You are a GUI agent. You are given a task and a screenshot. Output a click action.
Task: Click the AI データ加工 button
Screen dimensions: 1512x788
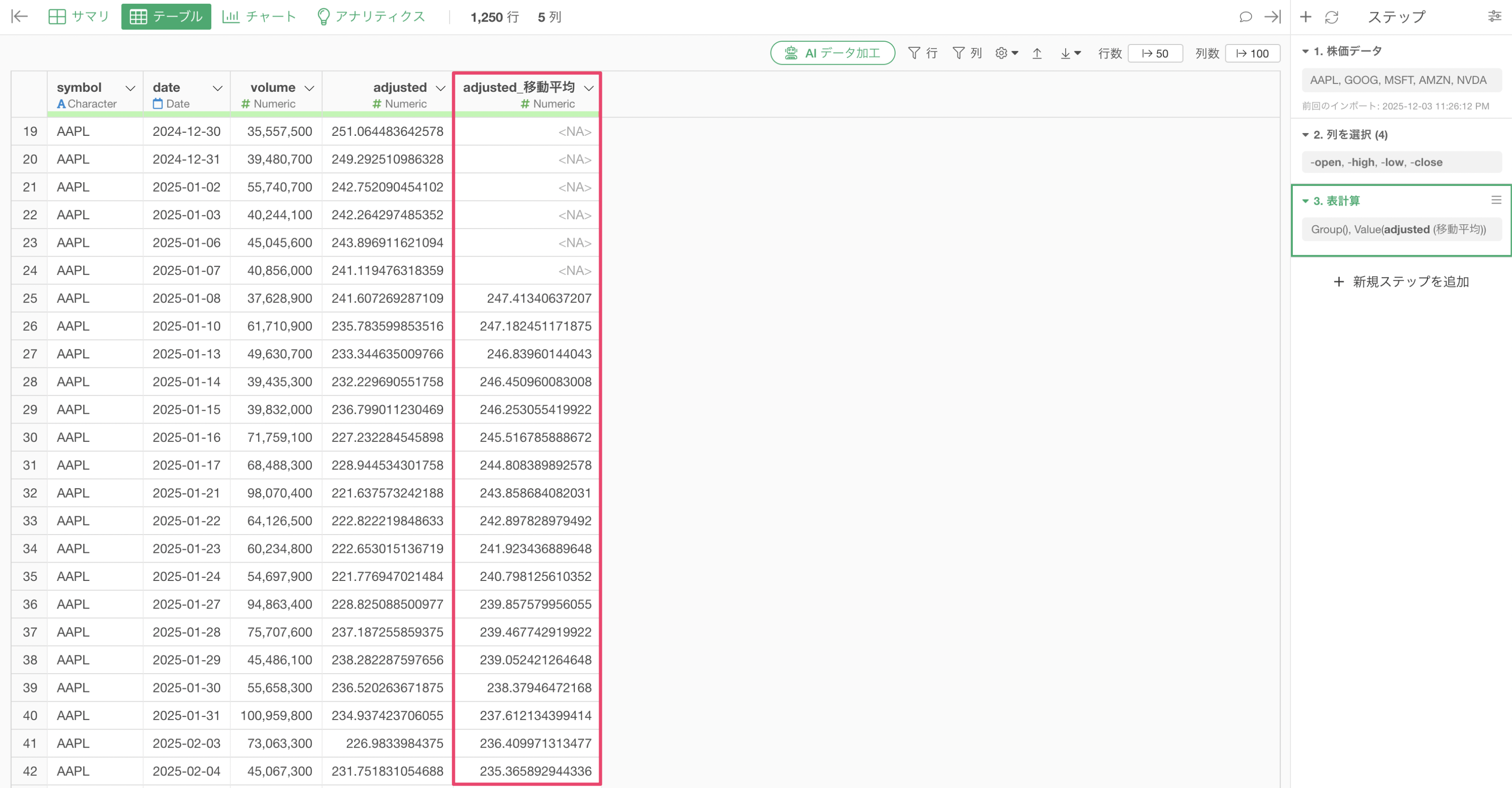coord(832,53)
